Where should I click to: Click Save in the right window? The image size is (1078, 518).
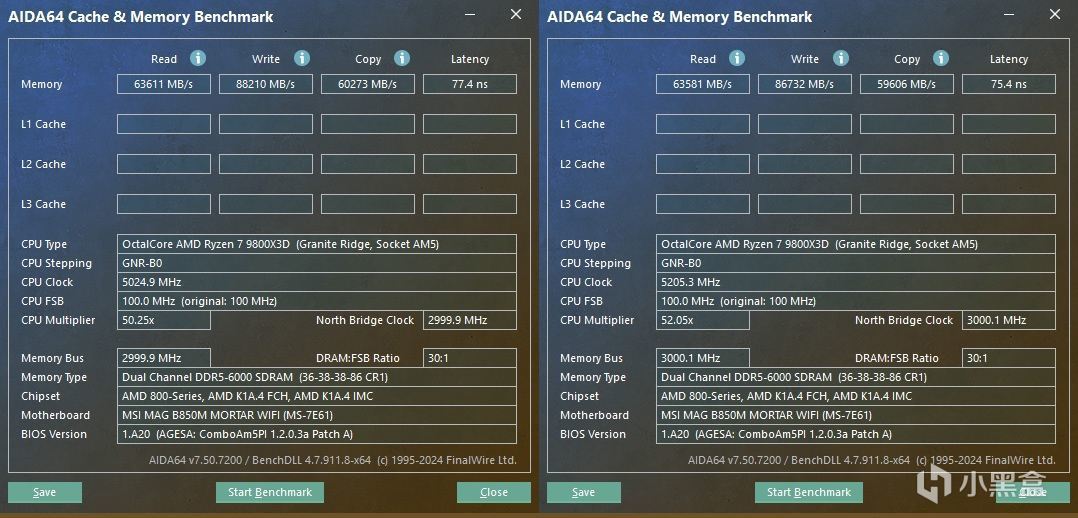pos(584,493)
